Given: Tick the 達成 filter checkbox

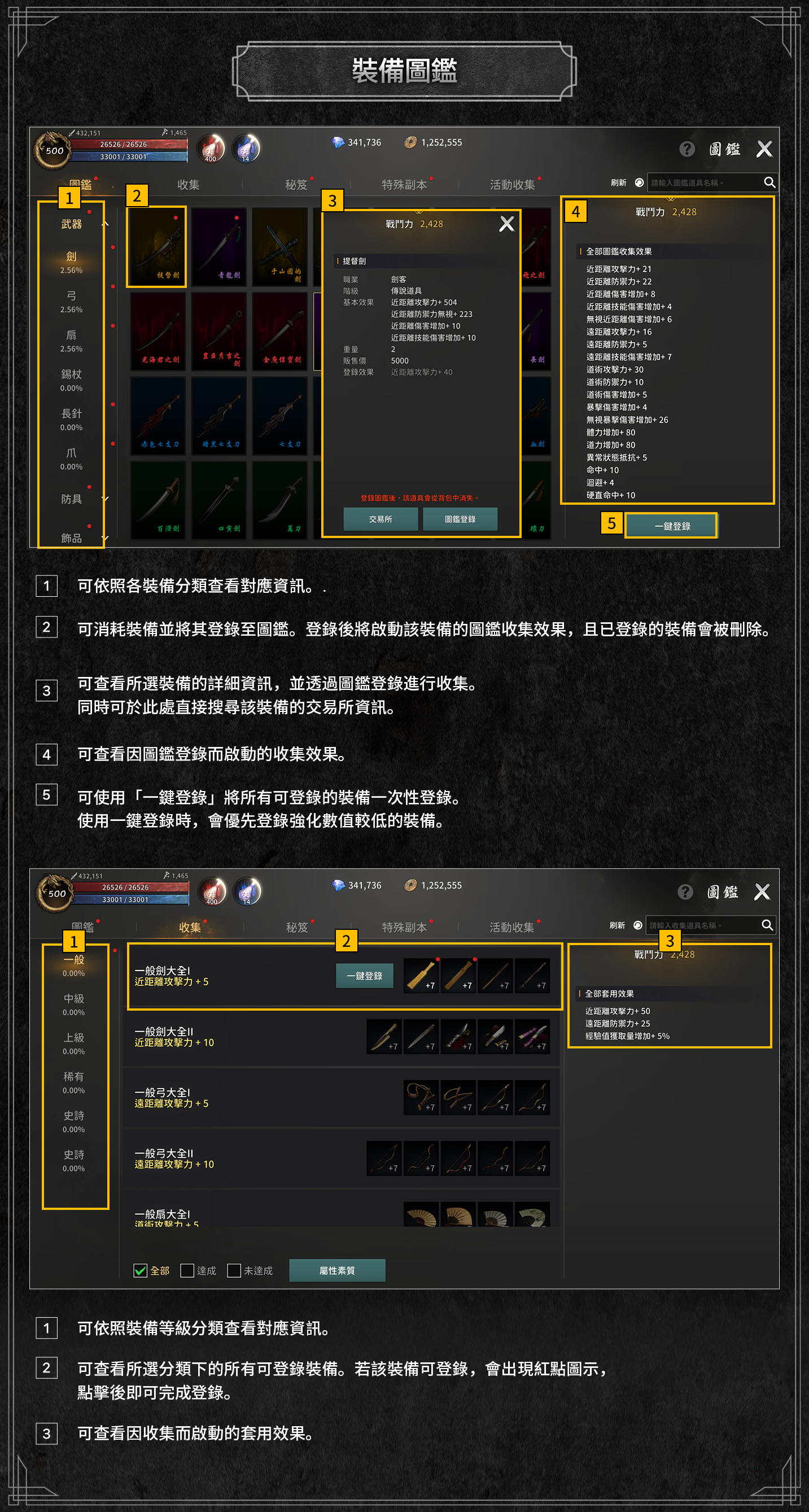Looking at the screenshot, I should (x=187, y=1270).
